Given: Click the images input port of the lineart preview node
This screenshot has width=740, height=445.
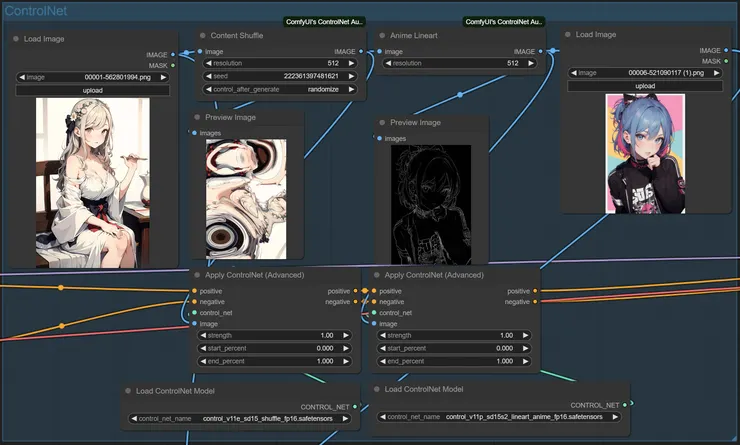Looking at the screenshot, I should pyautogui.click(x=381, y=138).
